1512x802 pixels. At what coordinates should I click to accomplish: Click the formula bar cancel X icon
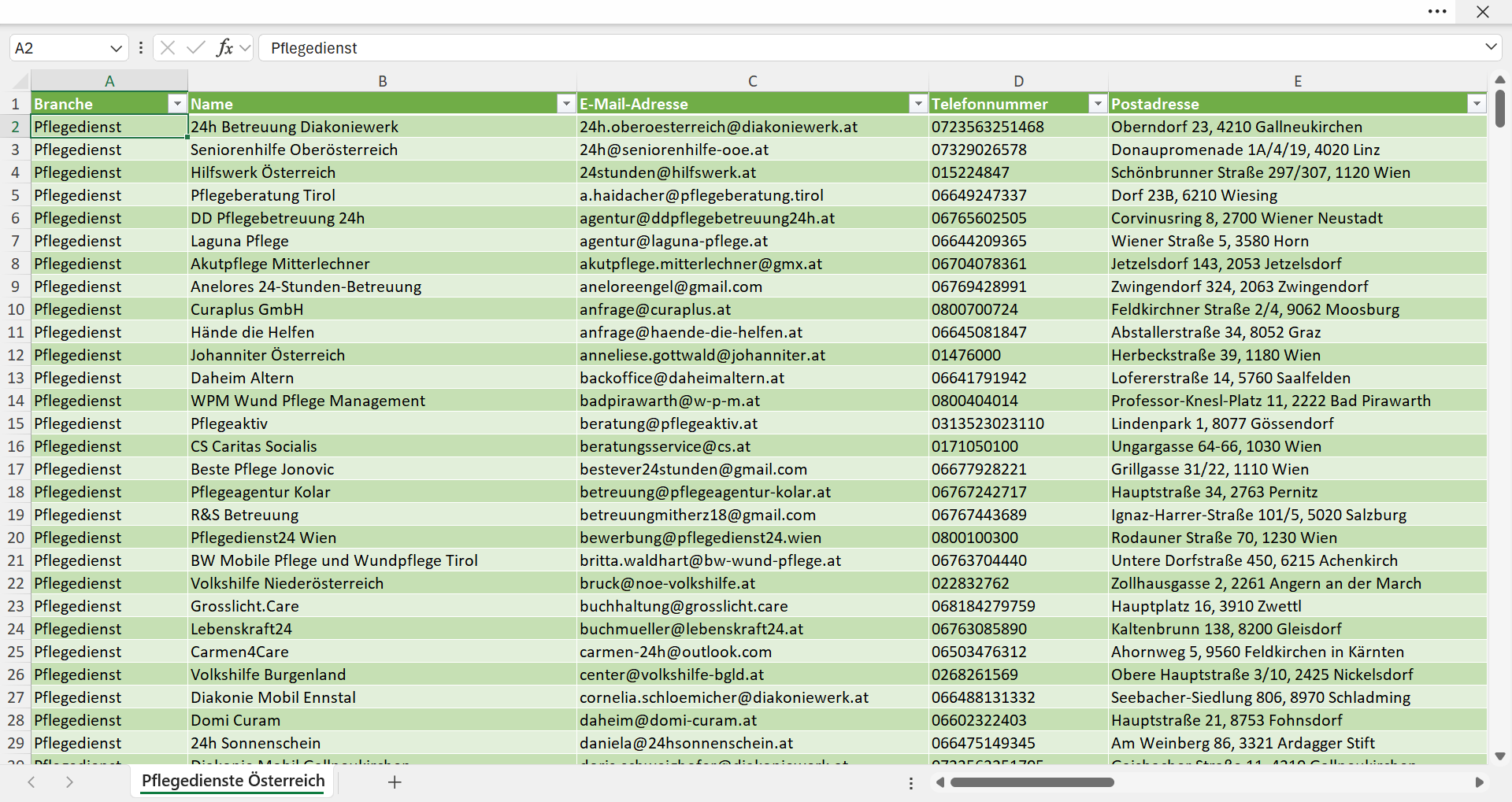(167, 48)
